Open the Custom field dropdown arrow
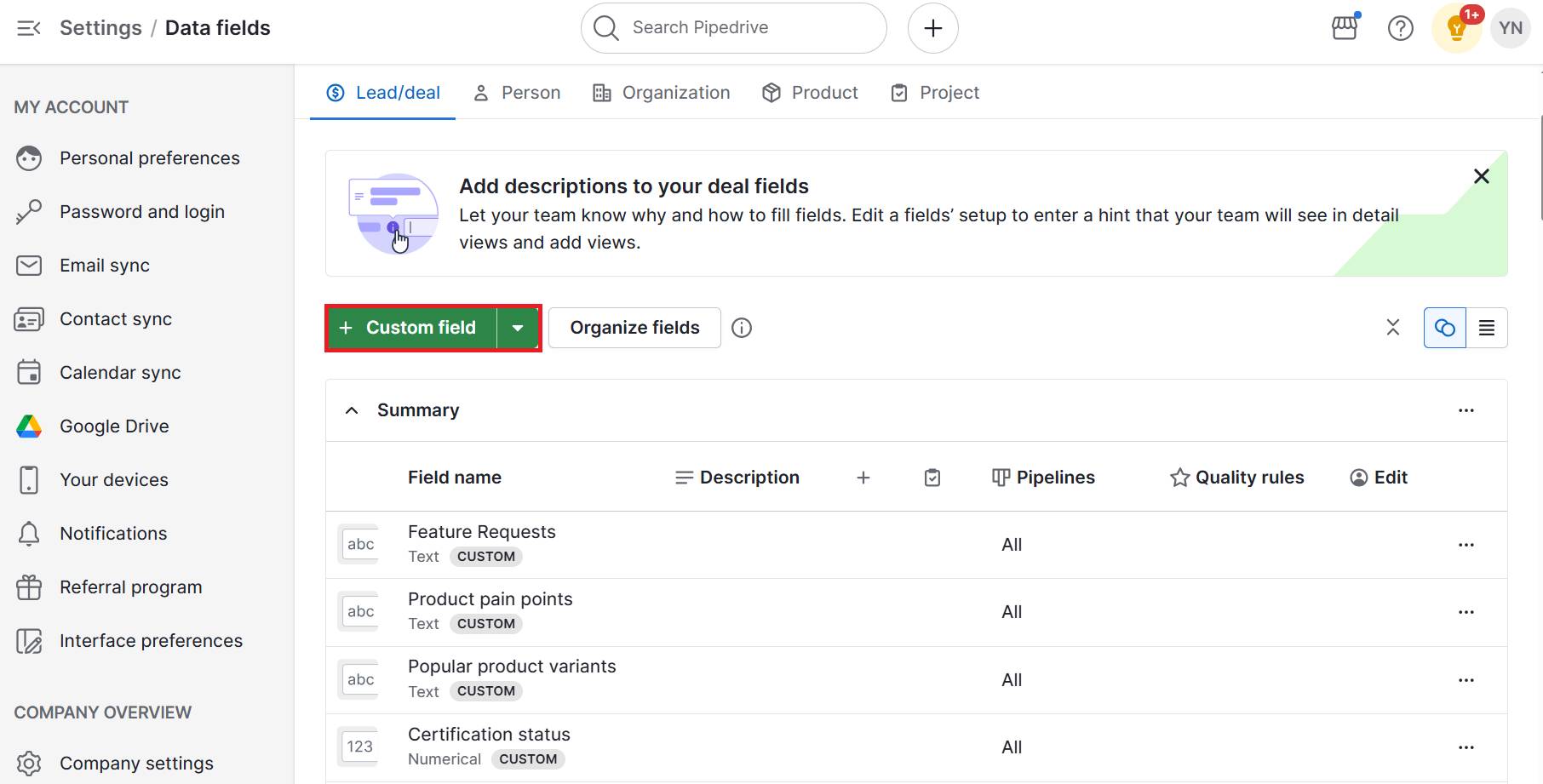Image resolution: width=1543 pixels, height=784 pixels. coord(519,327)
